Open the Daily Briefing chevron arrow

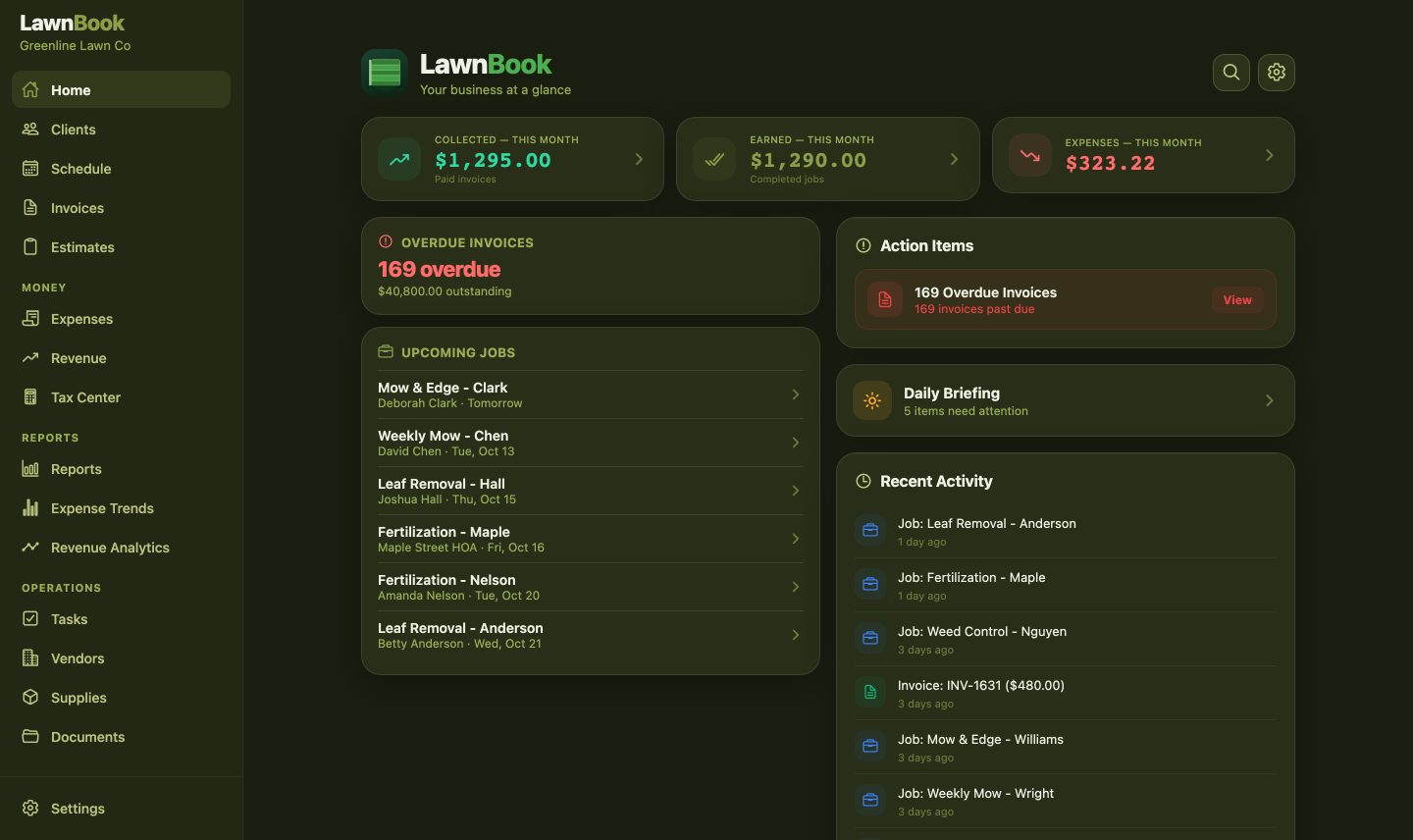1269,400
